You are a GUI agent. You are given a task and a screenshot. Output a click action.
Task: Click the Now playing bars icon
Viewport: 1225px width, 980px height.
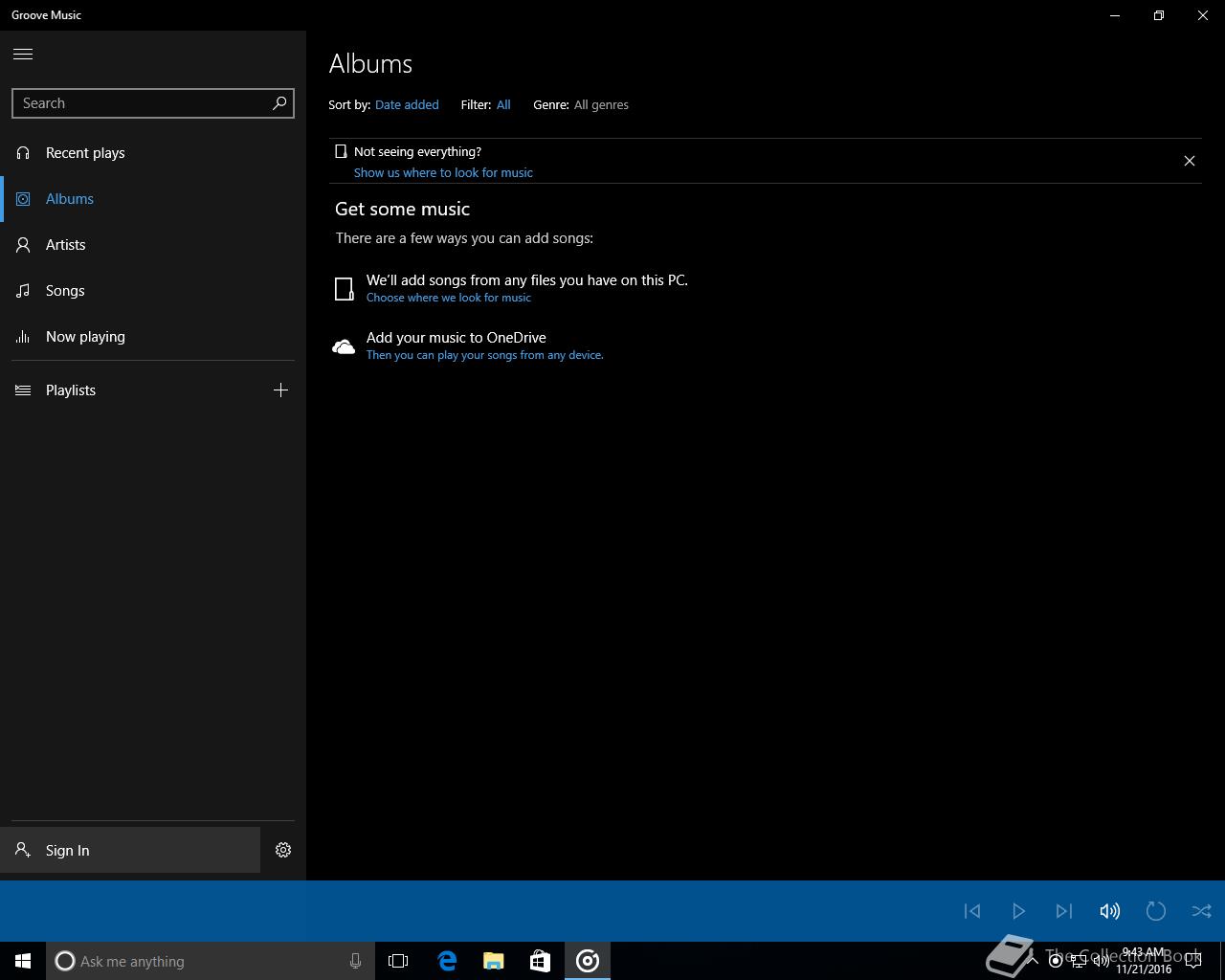tap(23, 337)
